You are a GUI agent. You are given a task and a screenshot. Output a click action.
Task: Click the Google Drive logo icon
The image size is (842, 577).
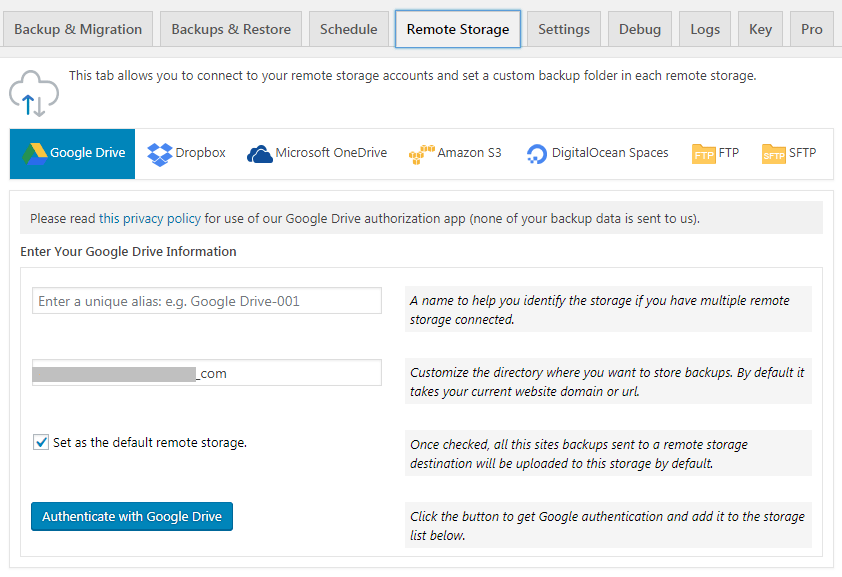(x=35, y=154)
